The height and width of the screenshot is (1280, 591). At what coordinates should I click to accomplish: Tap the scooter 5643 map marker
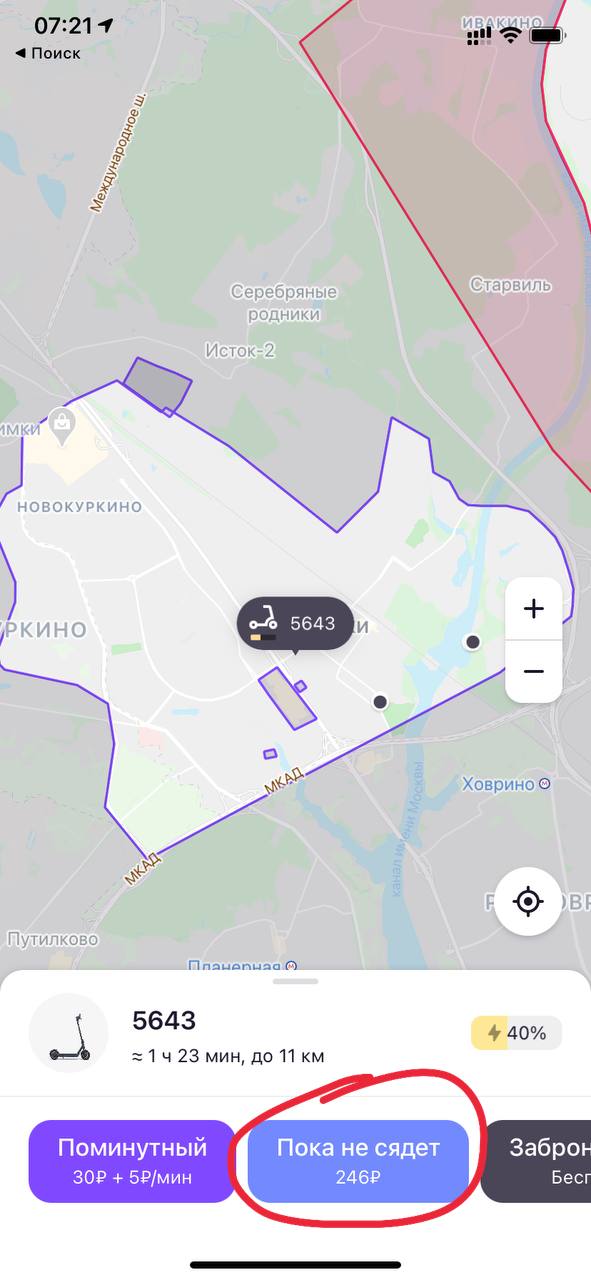coord(295,624)
